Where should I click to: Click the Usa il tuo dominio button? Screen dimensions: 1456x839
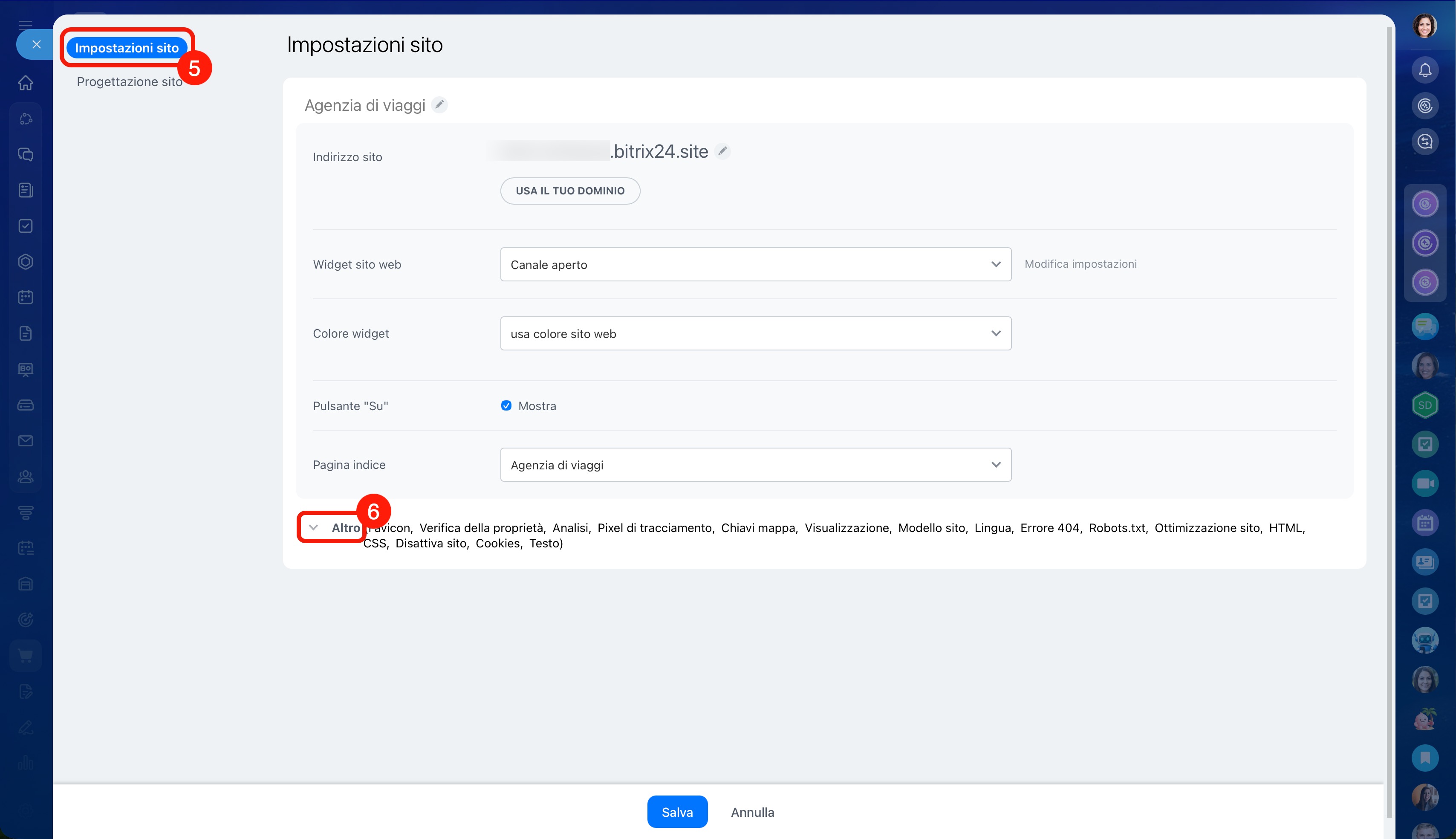569,191
